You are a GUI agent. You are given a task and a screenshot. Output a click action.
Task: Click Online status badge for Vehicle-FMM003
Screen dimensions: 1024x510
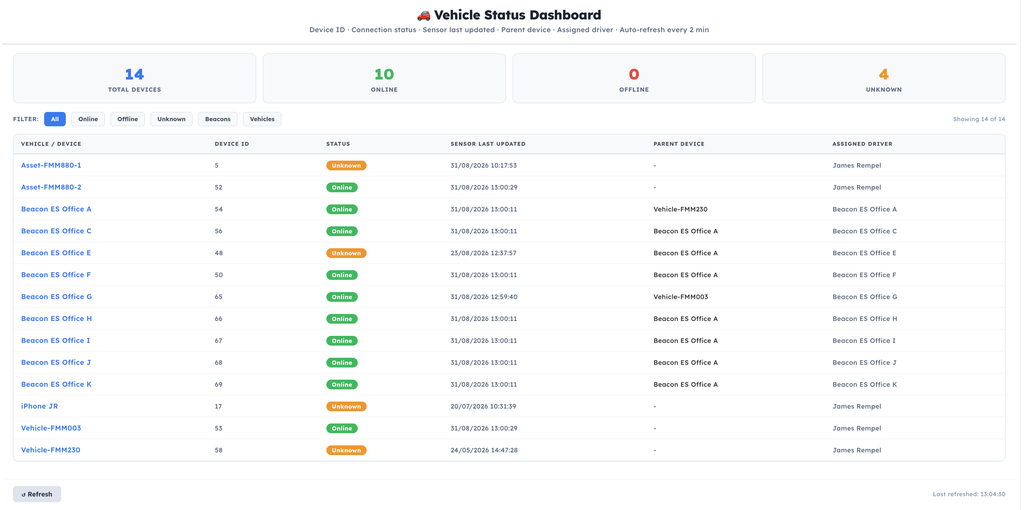[x=342, y=428]
